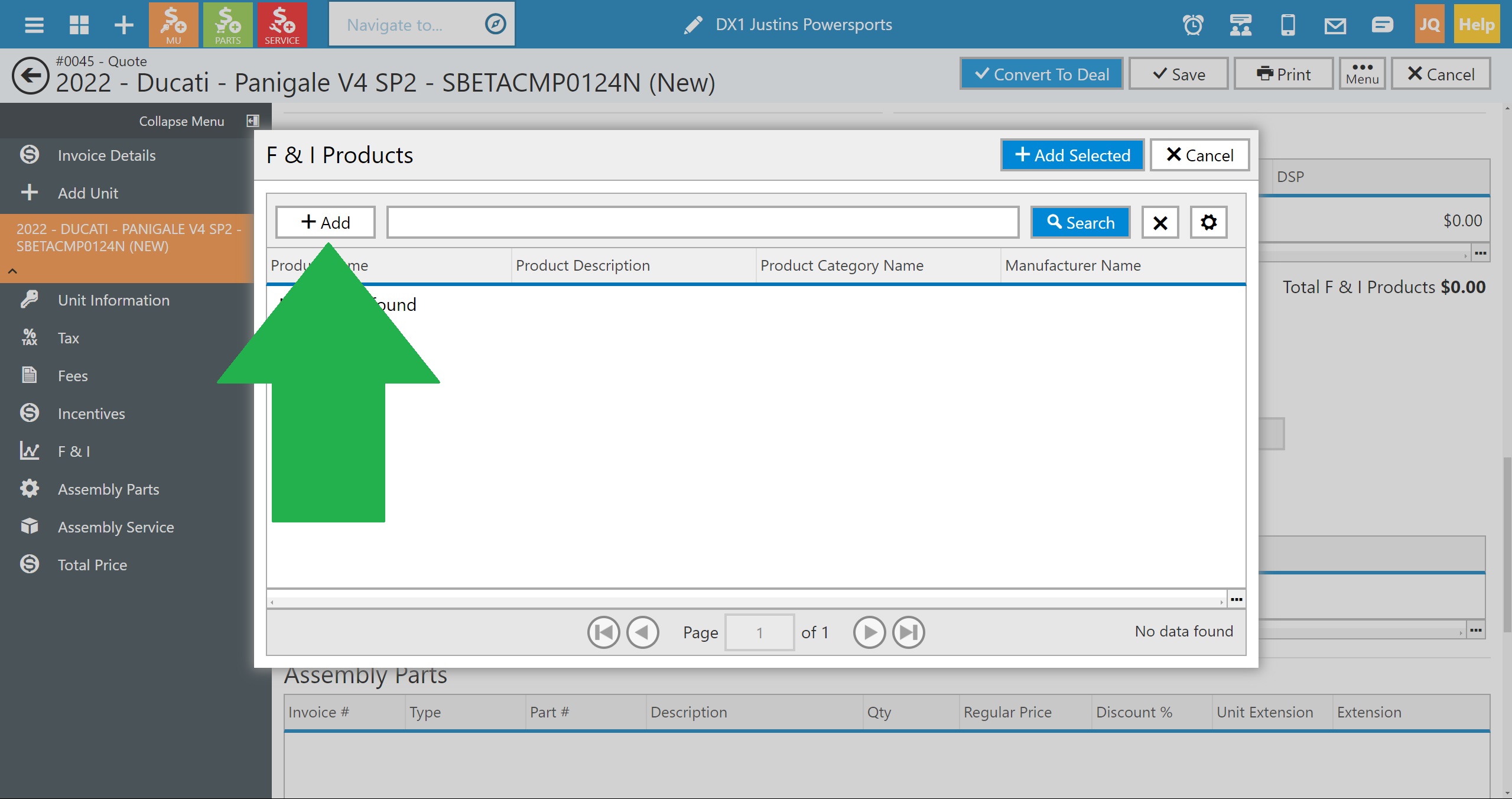Collapse the Ducati Panigale unit section
This screenshot has width=1512, height=799.
click(x=12, y=271)
